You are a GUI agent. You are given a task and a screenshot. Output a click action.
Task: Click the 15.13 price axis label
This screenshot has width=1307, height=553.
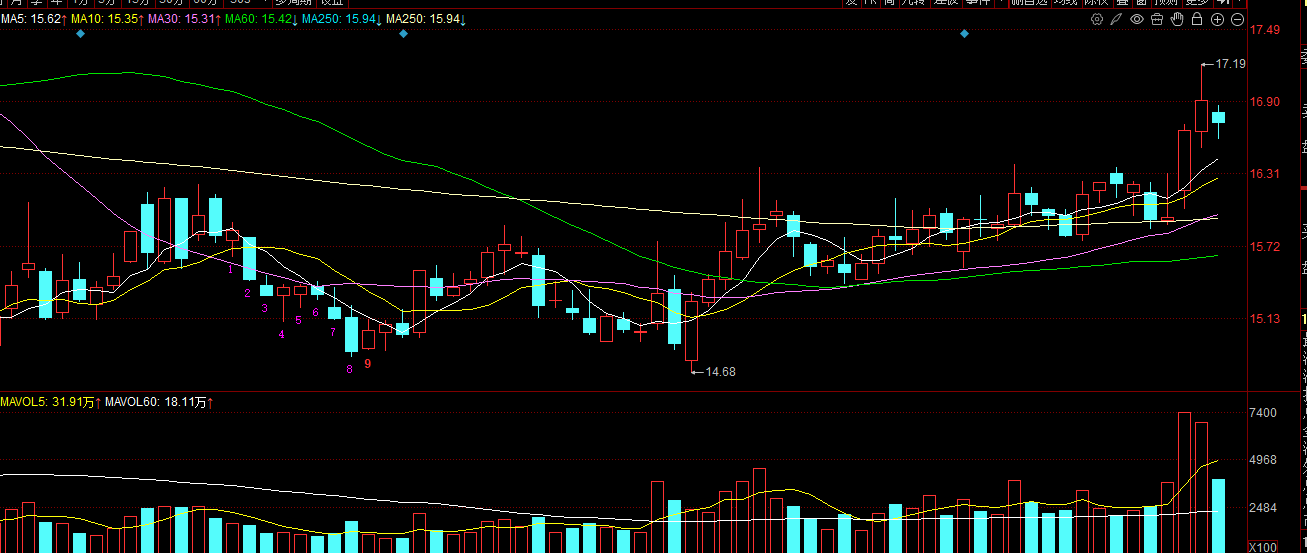coord(1266,319)
